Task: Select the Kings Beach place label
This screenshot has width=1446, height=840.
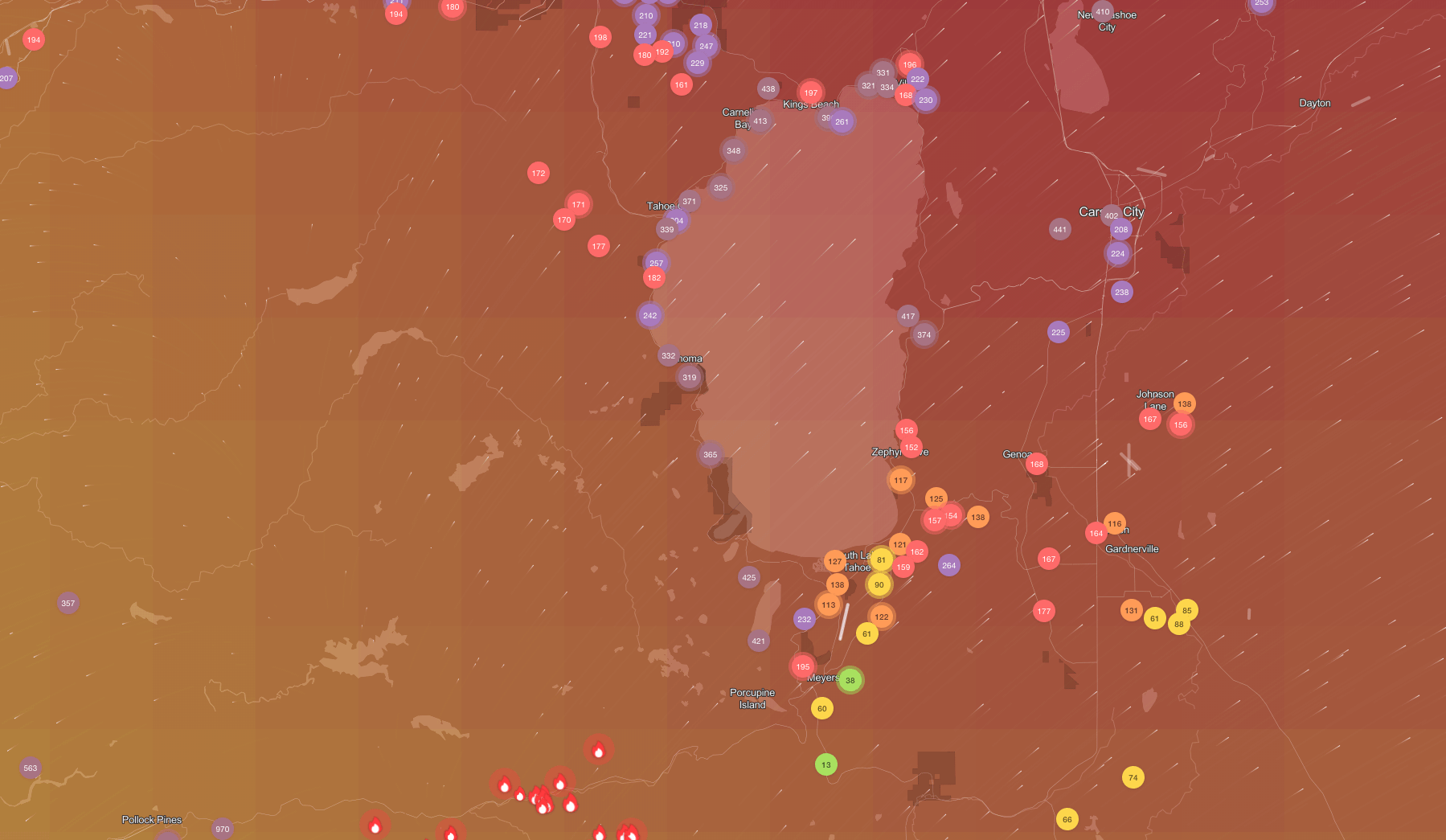Action: pyautogui.click(x=811, y=104)
